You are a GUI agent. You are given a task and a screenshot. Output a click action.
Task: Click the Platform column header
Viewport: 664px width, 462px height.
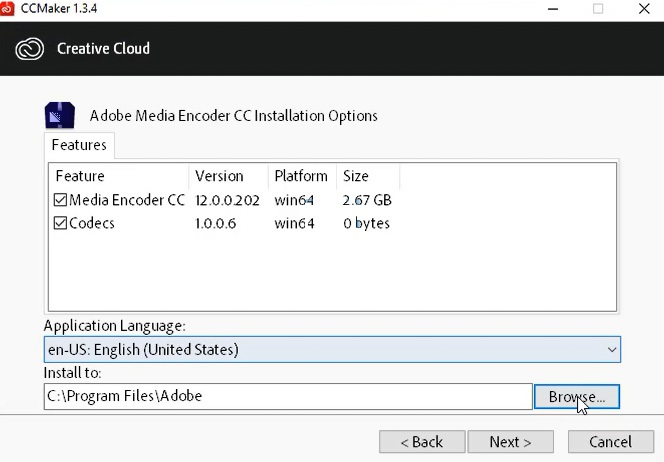tap(302, 176)
